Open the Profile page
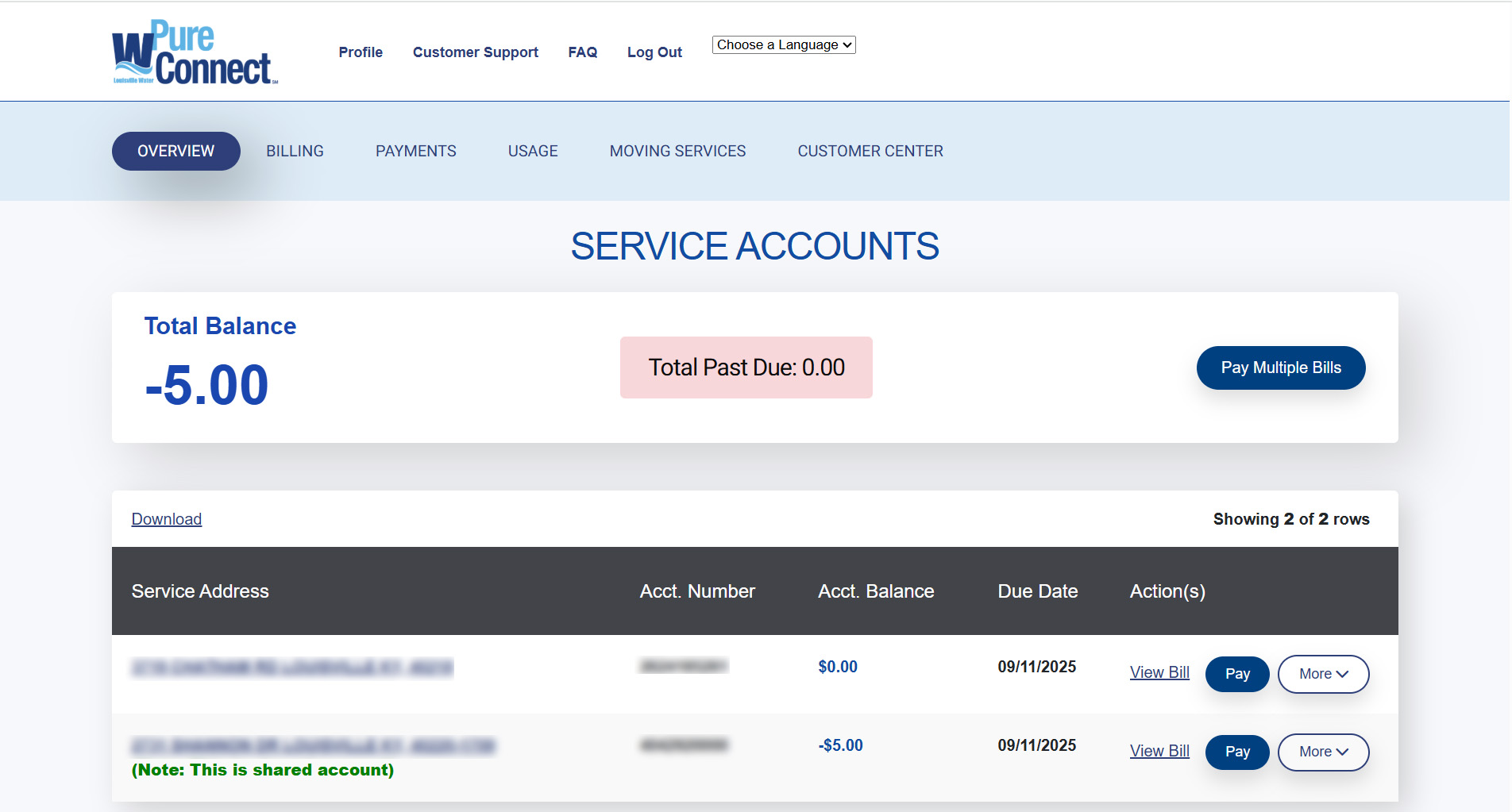Viewport: 1512px width, 812px height. point(361,52)
